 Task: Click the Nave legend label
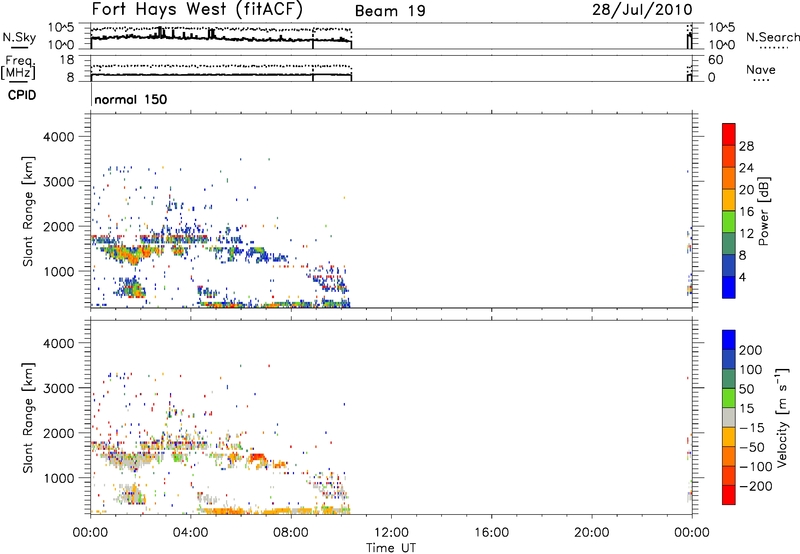(x=761, y=69)
